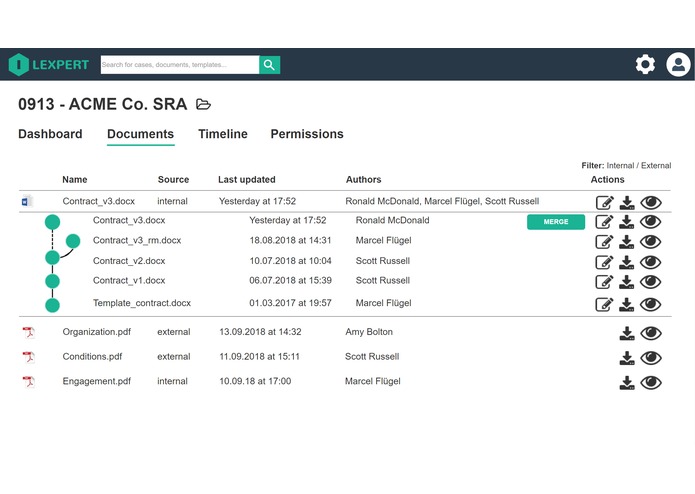This screenshot has width=695, height=494.
Task: Sort by the Source column header
Action: pos(173,179)
